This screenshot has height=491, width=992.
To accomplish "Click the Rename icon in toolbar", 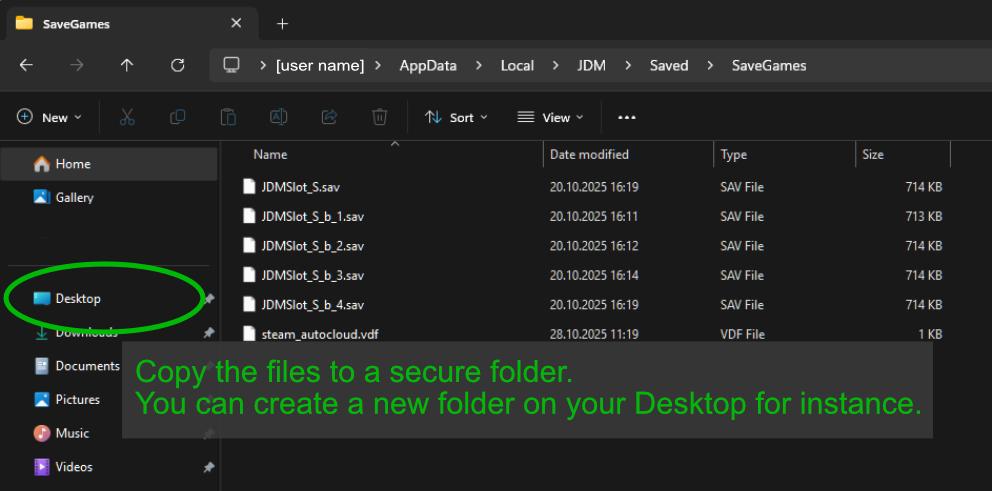I will (279, 117).
